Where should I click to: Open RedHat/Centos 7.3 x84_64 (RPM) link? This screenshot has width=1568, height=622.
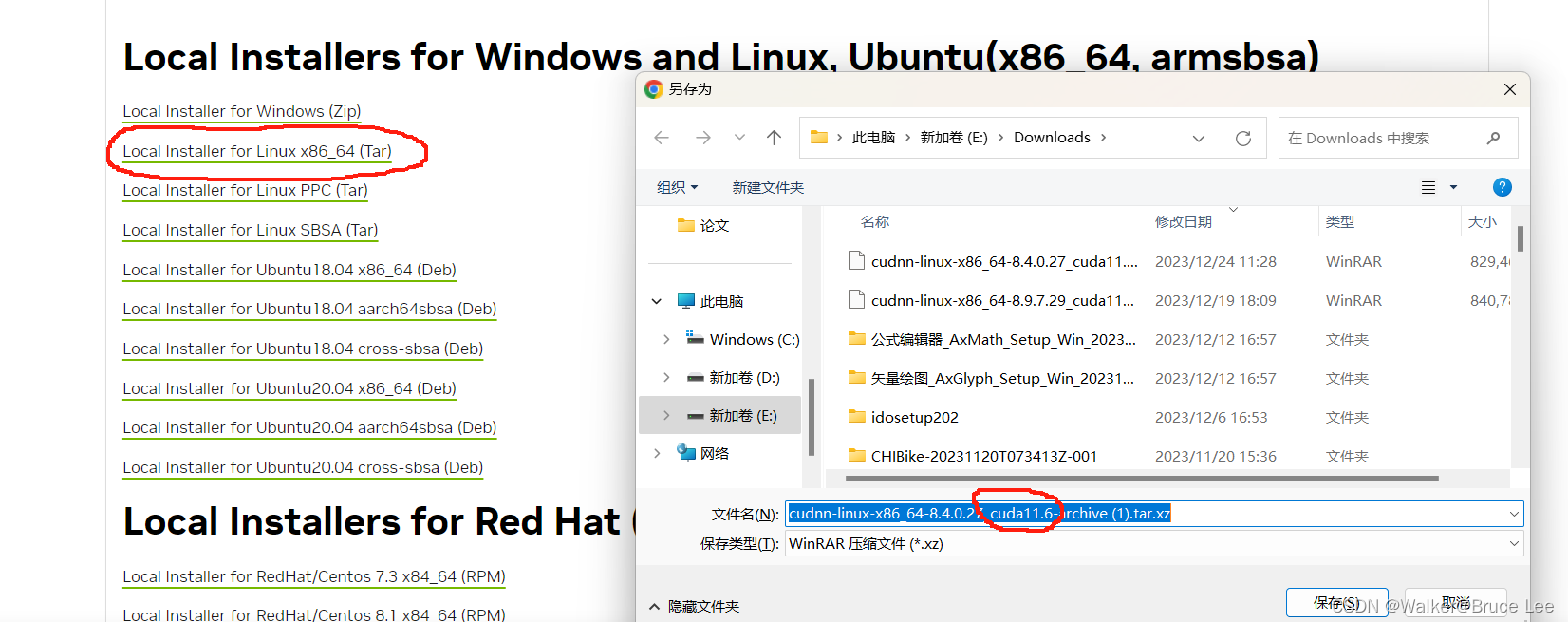314,576
